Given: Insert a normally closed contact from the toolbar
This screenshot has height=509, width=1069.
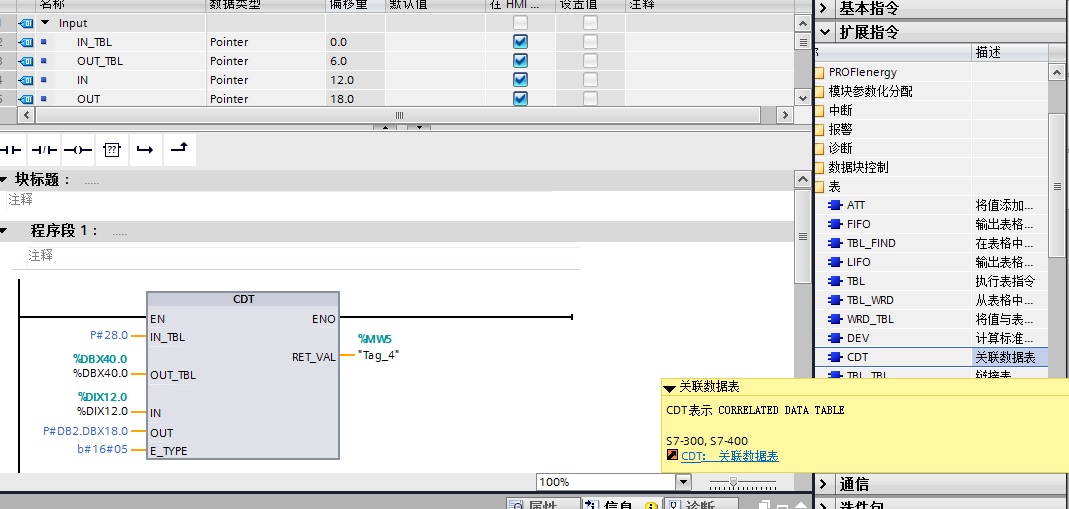Looking at the screenshot, I should coord(44,150).
